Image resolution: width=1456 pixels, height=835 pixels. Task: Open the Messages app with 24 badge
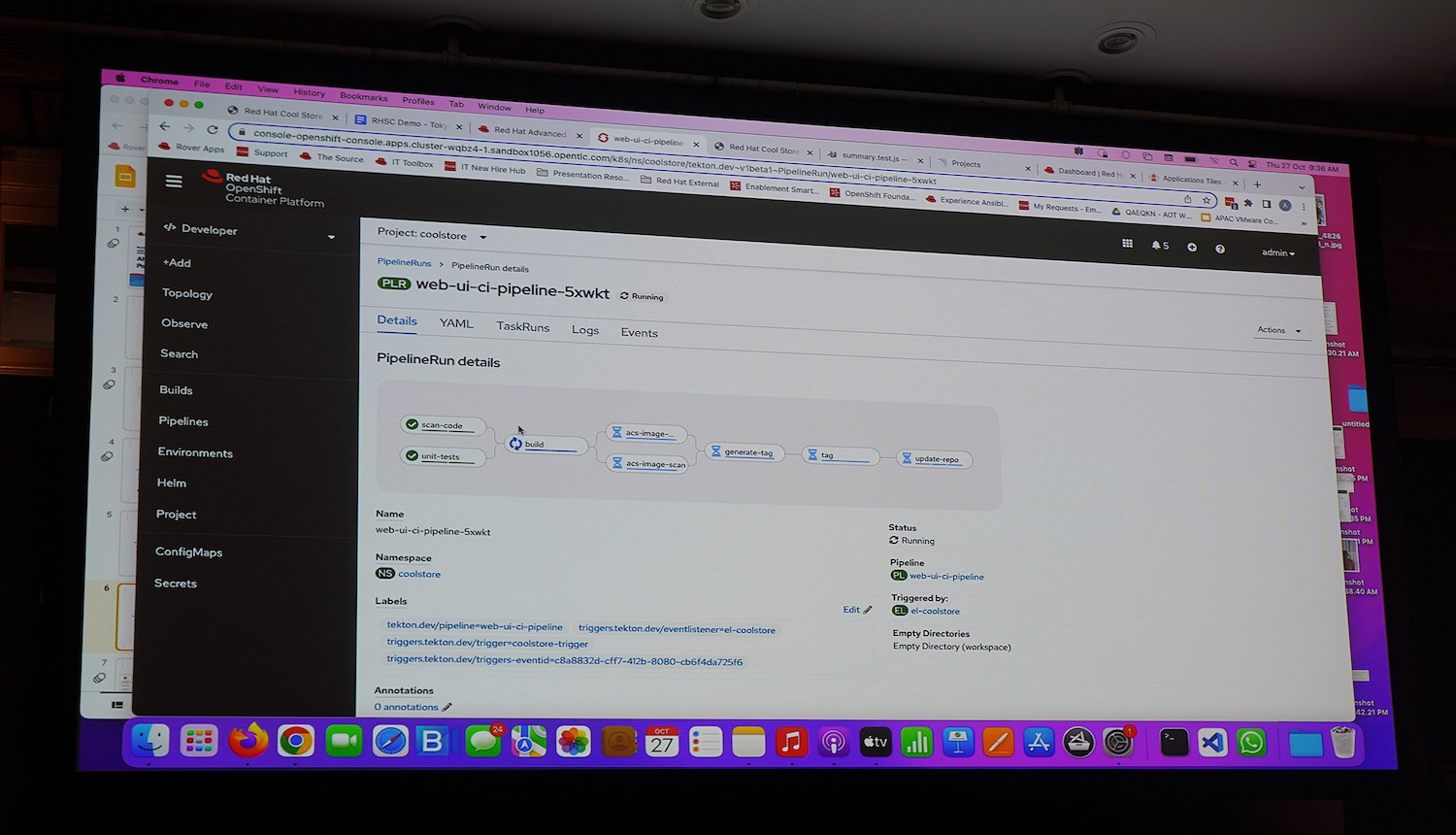click(483, 742)
